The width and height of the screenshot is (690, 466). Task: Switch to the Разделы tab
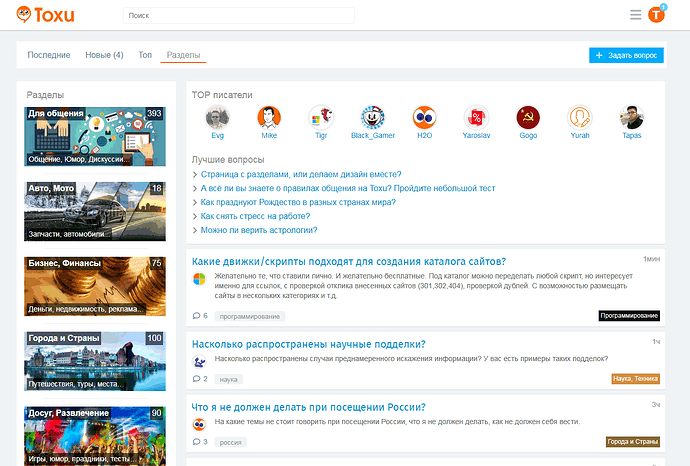[184, 55]
